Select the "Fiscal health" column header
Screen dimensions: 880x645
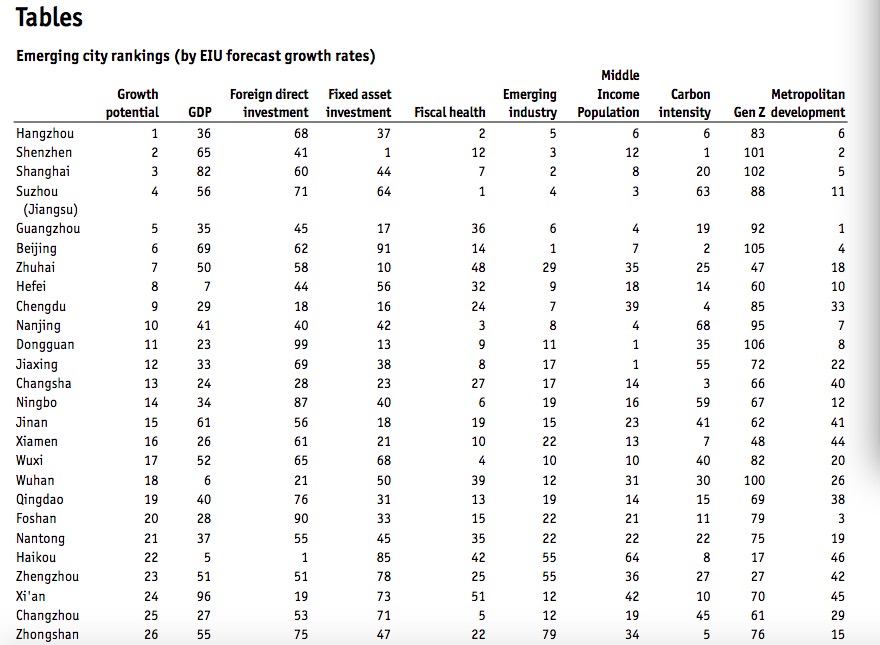[449, 112]
